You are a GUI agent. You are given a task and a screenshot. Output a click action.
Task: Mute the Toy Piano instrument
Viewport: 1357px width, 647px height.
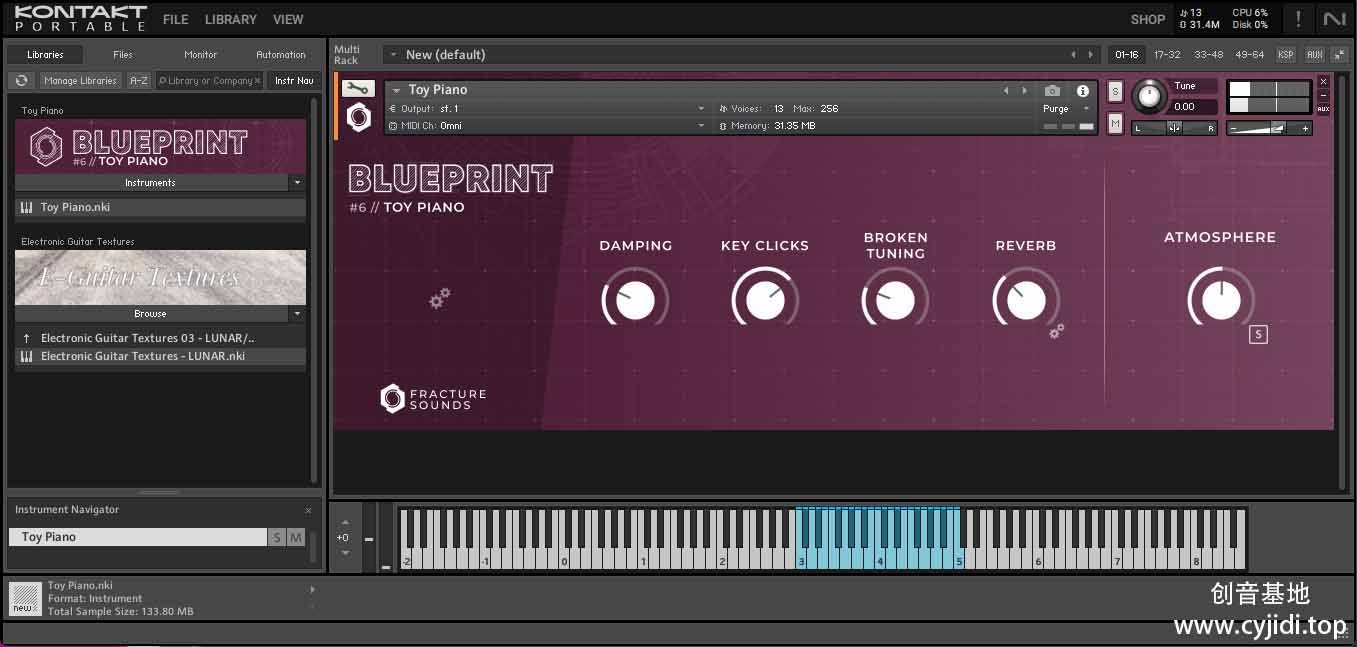pos(1115,123)
